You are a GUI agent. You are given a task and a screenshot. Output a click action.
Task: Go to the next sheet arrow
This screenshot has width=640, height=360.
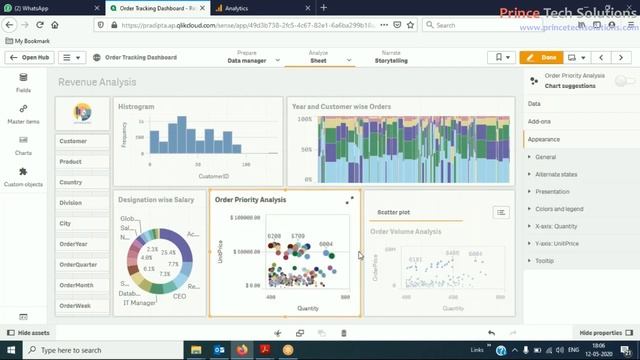(x=621, y=58)
